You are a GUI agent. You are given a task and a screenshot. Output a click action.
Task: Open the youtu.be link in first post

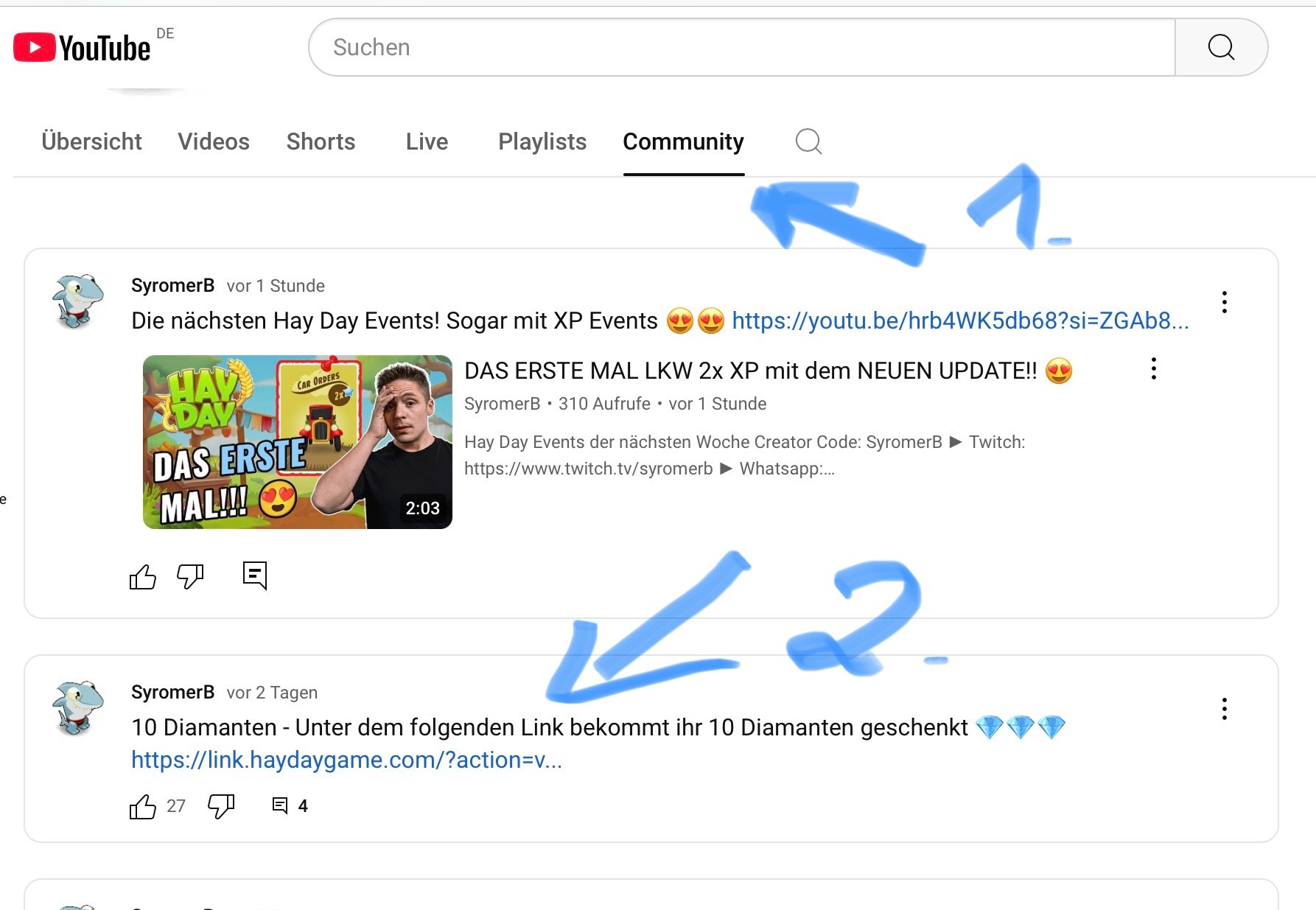click(x=959, y=321)
